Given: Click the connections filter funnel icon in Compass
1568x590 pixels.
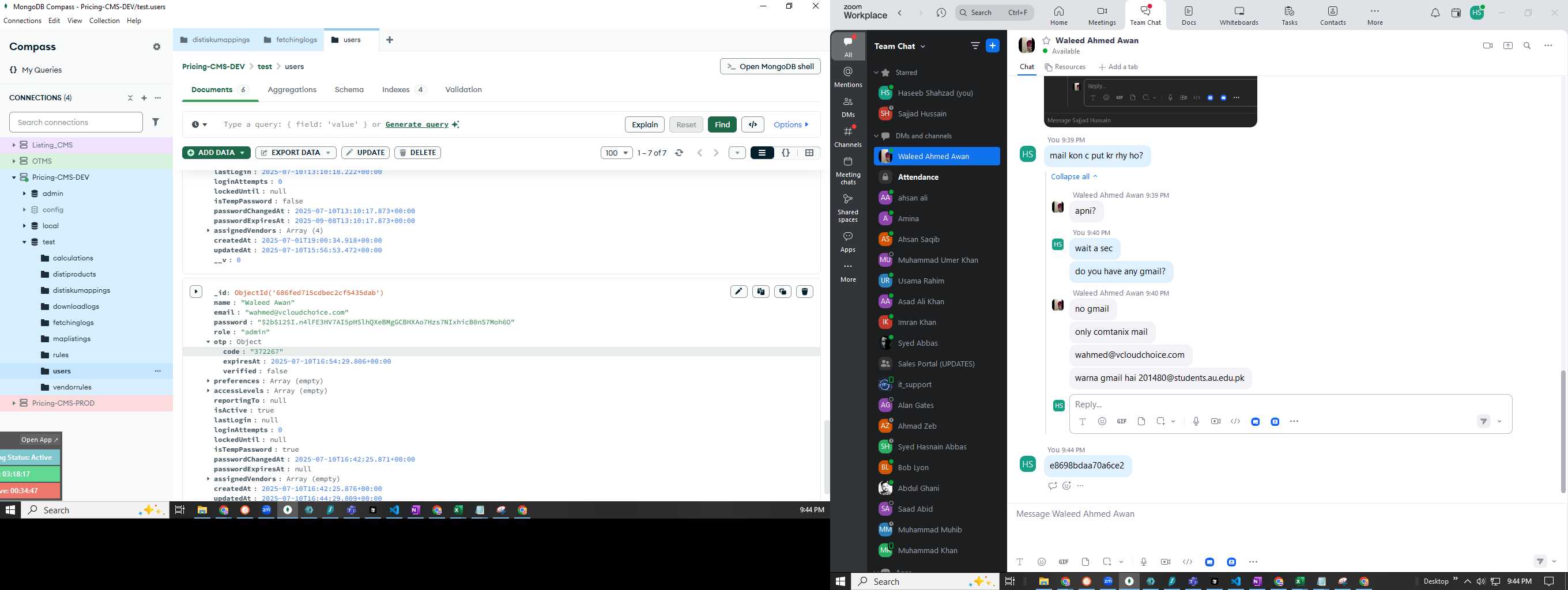Looking at the screenshot, I should point(156,122).
